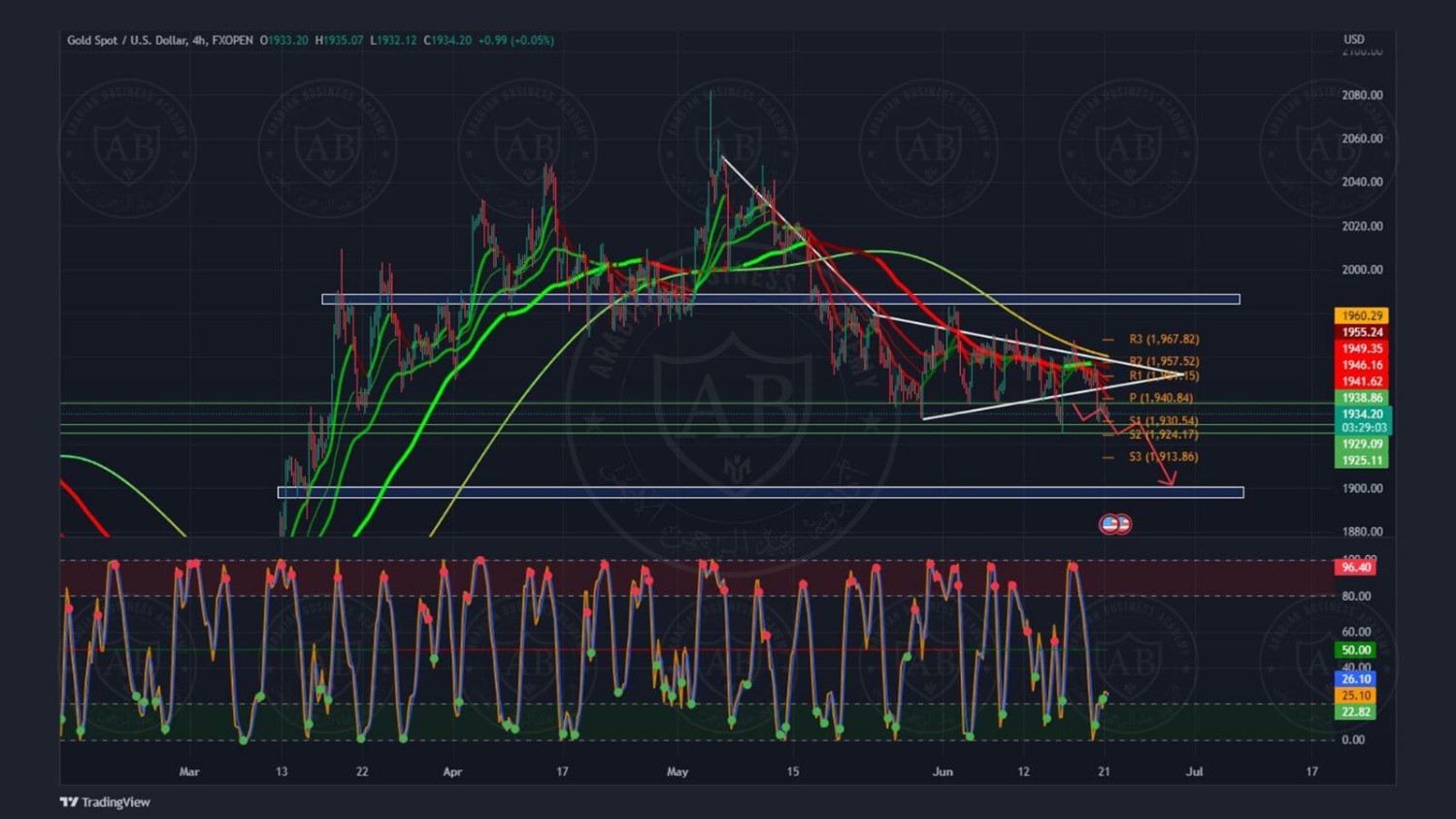The width and height of the screenshot is (1456, 819).
Task: Click the 2000.00 price axis label
Action: (x=1362, y=270)
